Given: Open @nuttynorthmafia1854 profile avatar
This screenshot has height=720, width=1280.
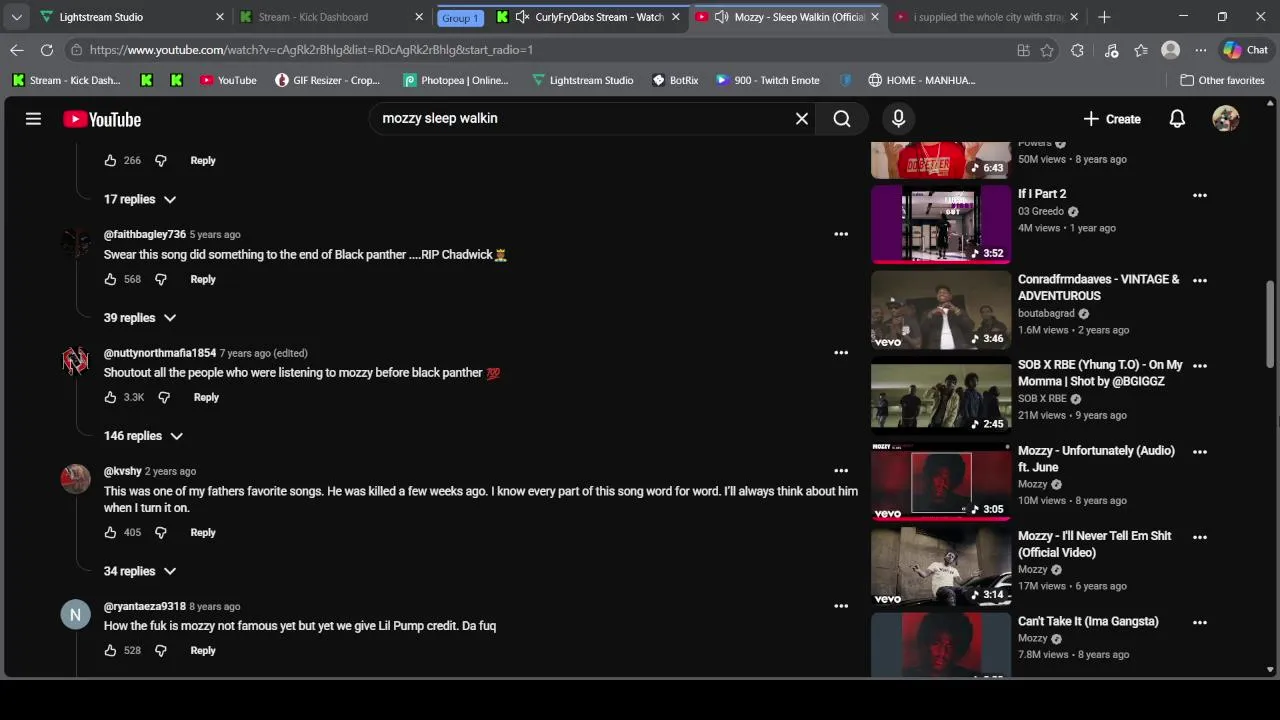Looking at the screenshot, I should (x=76, y=362).
